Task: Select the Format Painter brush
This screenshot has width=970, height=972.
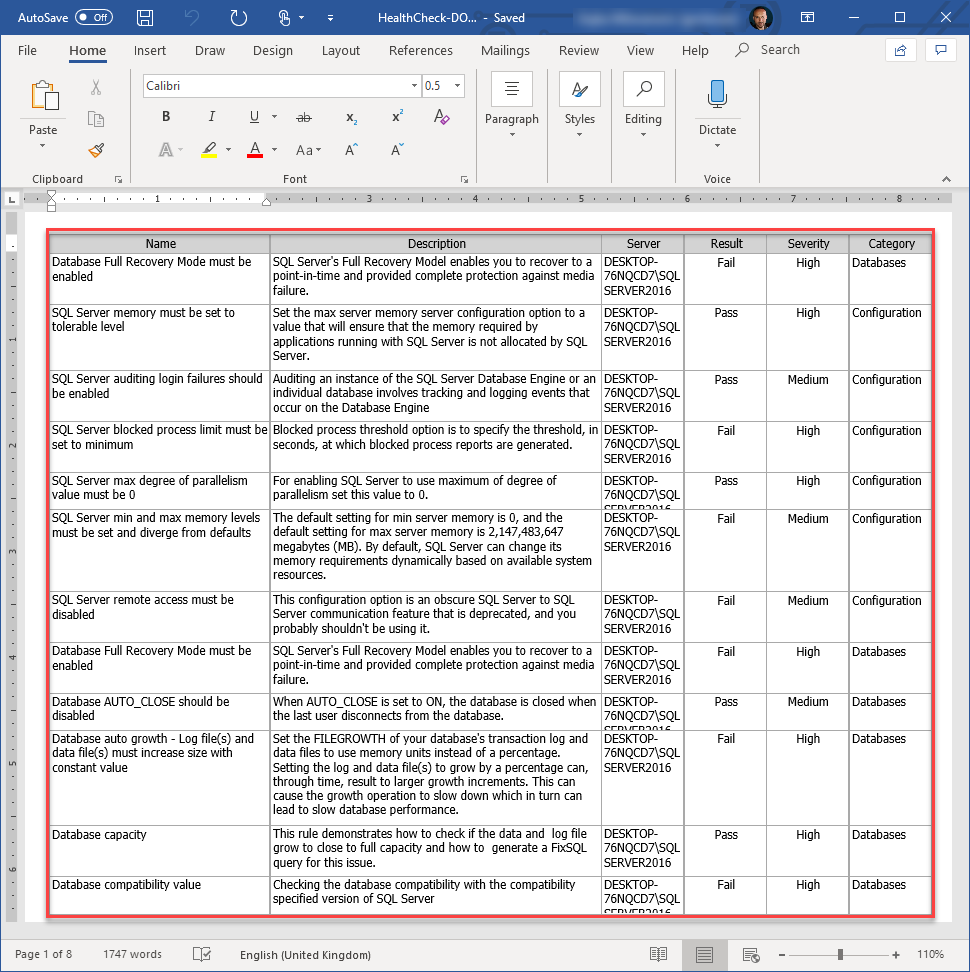Action: pos(95,150)
